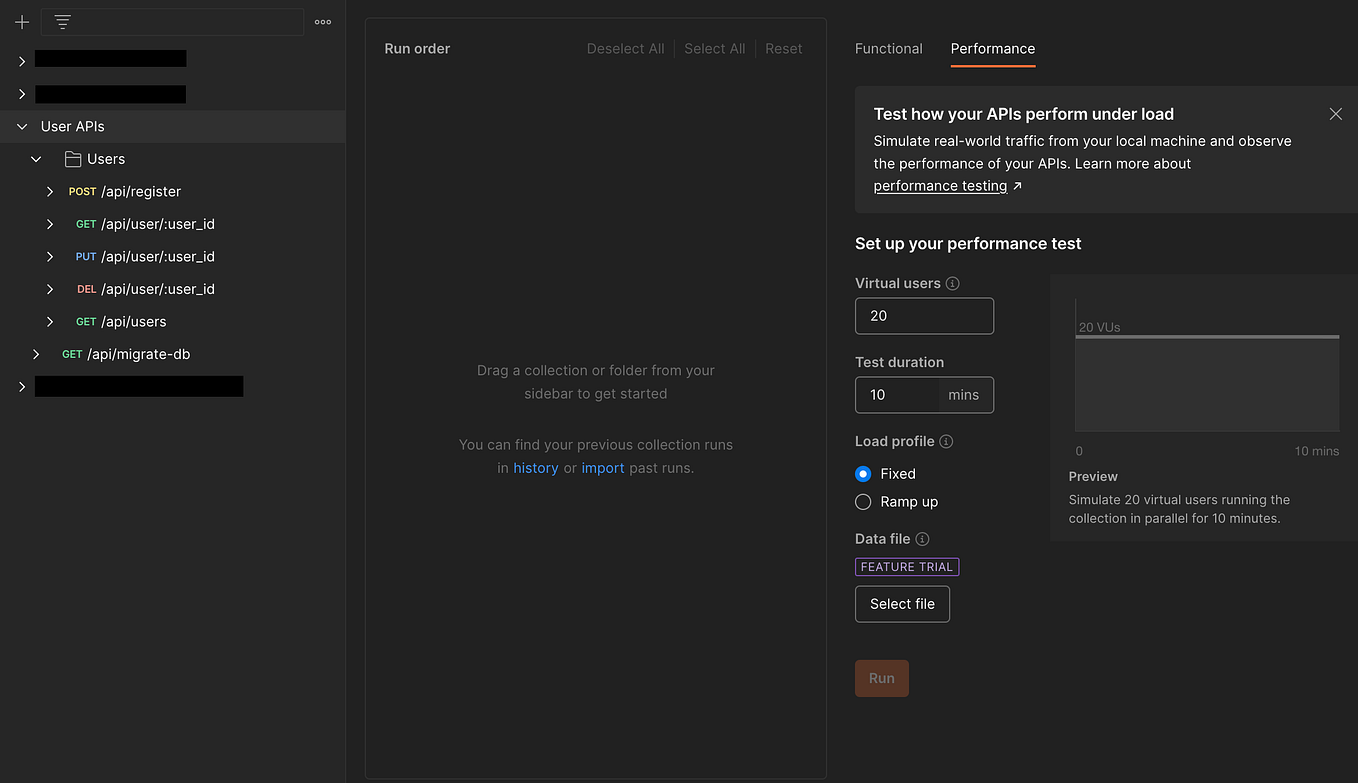Dismiss the performance test promo banner
The image size is (1358, 783).
tap(1335, 114)
